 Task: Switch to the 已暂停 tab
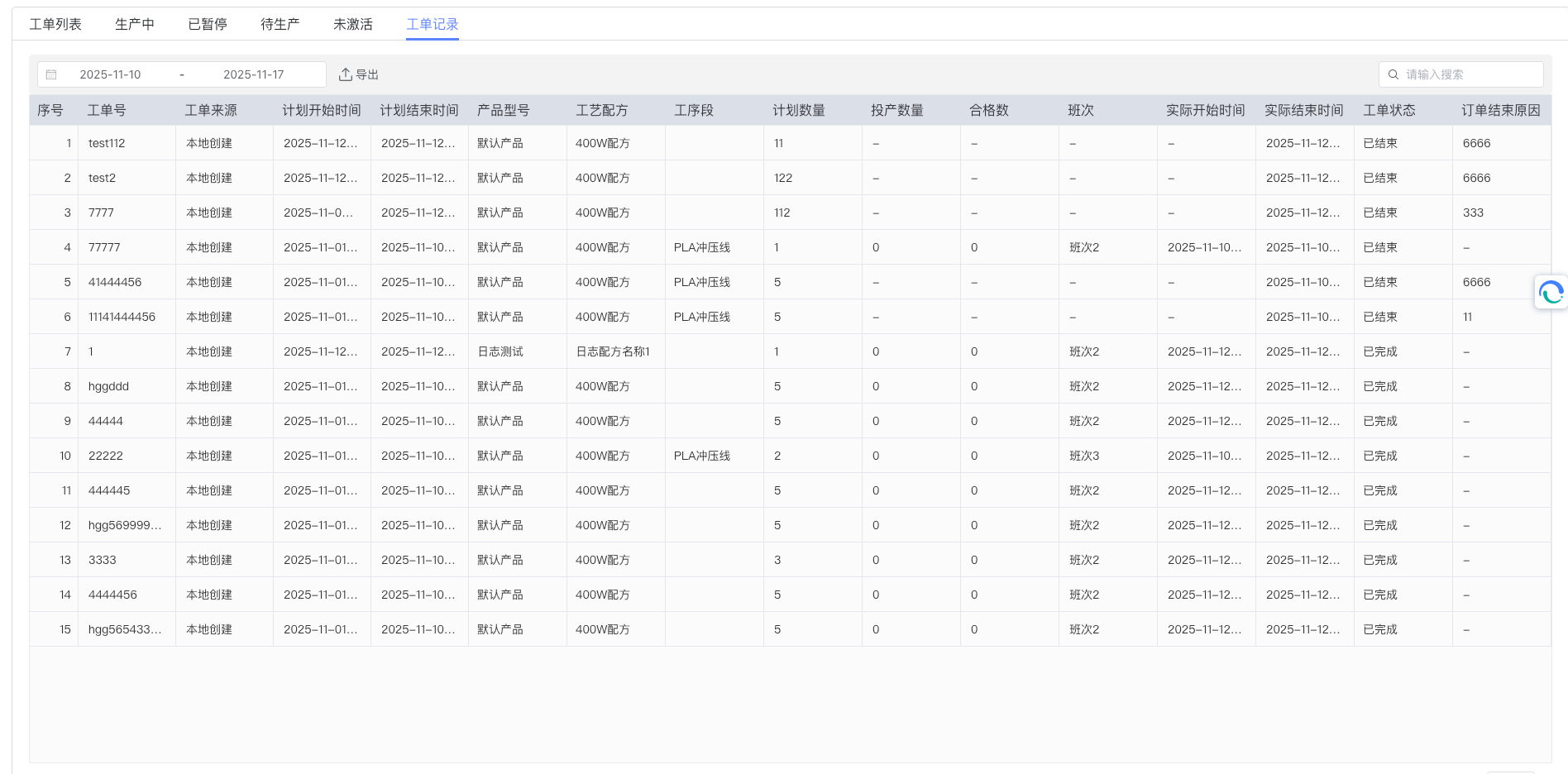click(x=207, y=24)
